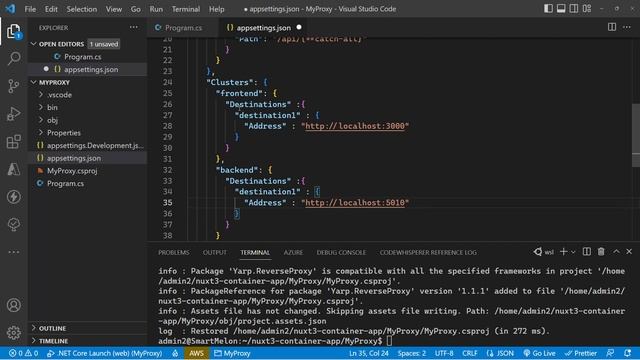This screenshot has height=360, width=640.
Task: Switch to Debug Console tab
Action: [341, 252]
